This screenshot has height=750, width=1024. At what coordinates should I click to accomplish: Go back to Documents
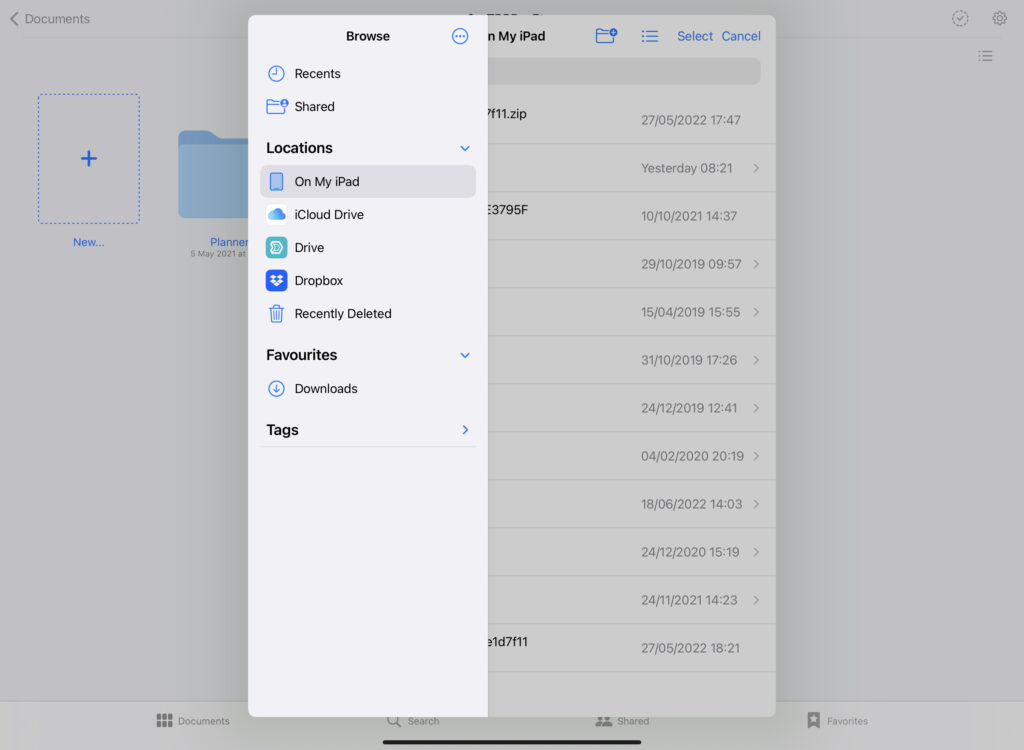49,19
